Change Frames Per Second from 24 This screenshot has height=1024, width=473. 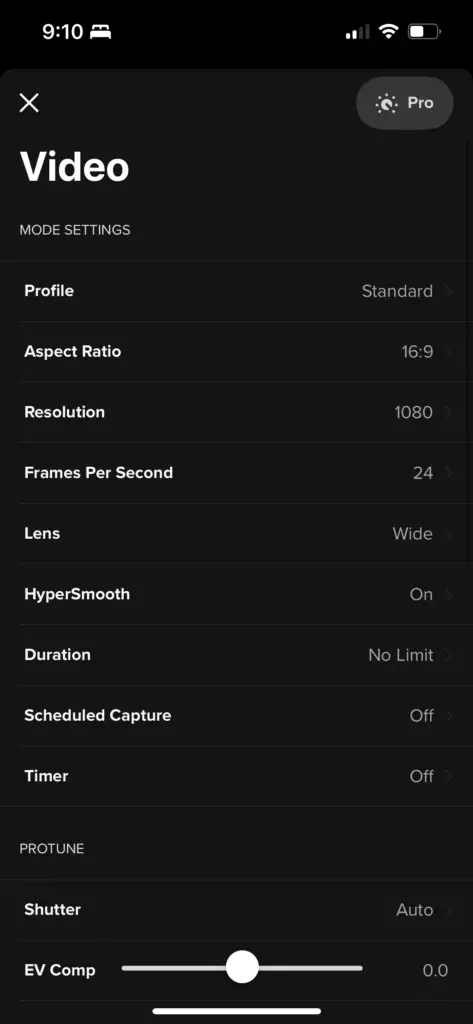(236, 473)
